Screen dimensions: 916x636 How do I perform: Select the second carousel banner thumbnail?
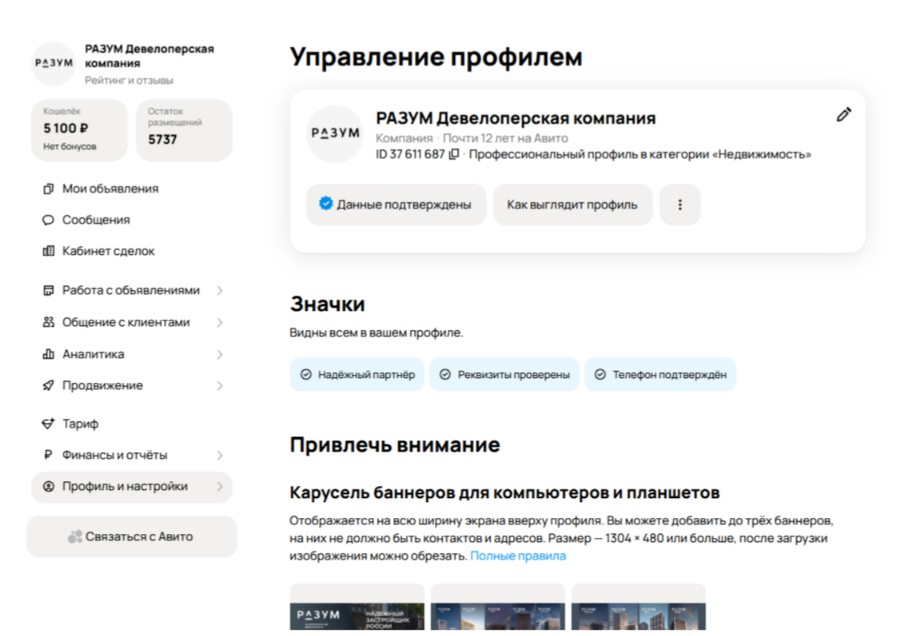[x=498, y=607]
